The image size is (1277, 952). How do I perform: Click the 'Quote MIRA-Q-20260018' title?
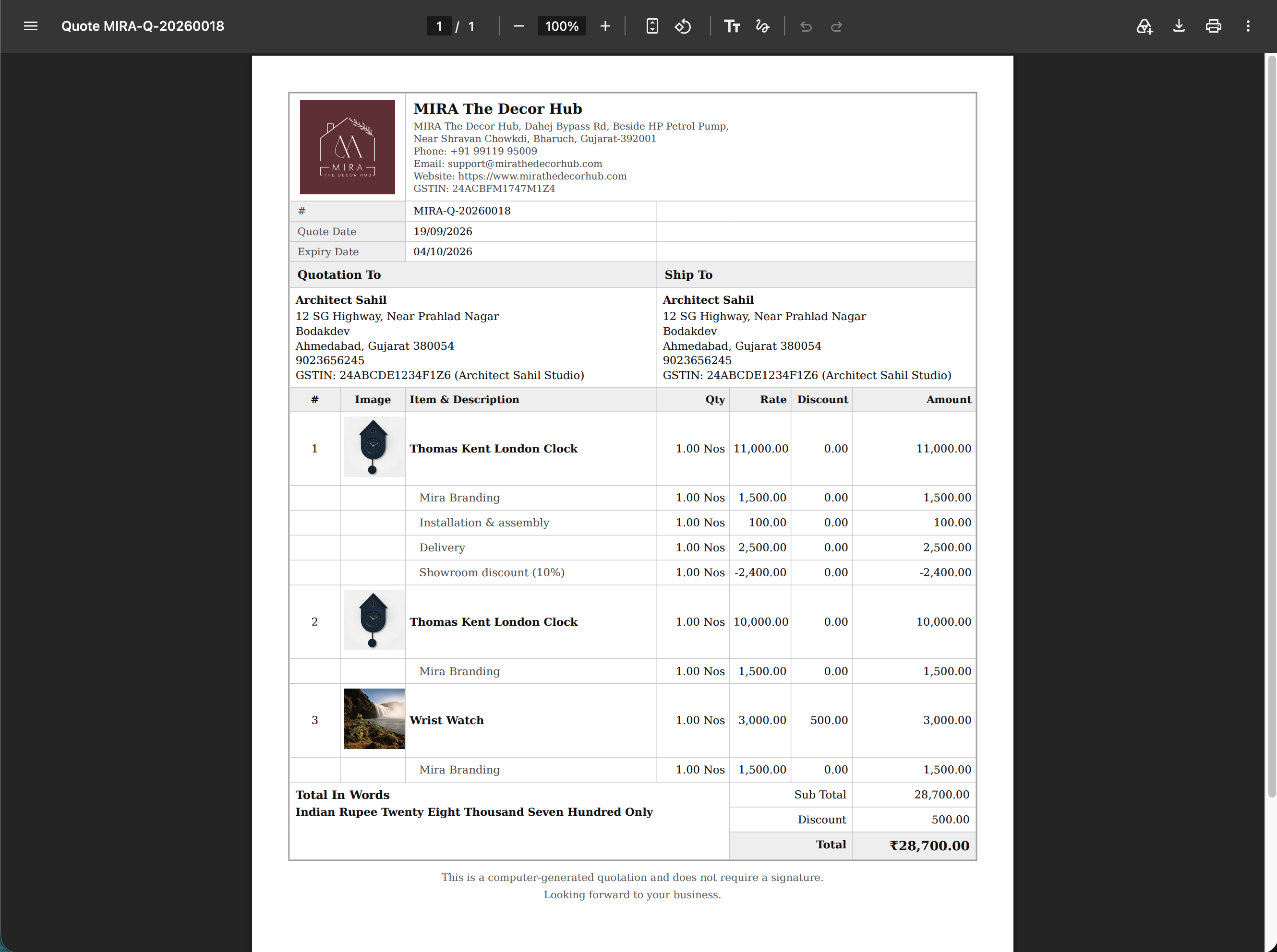point(143,26)
